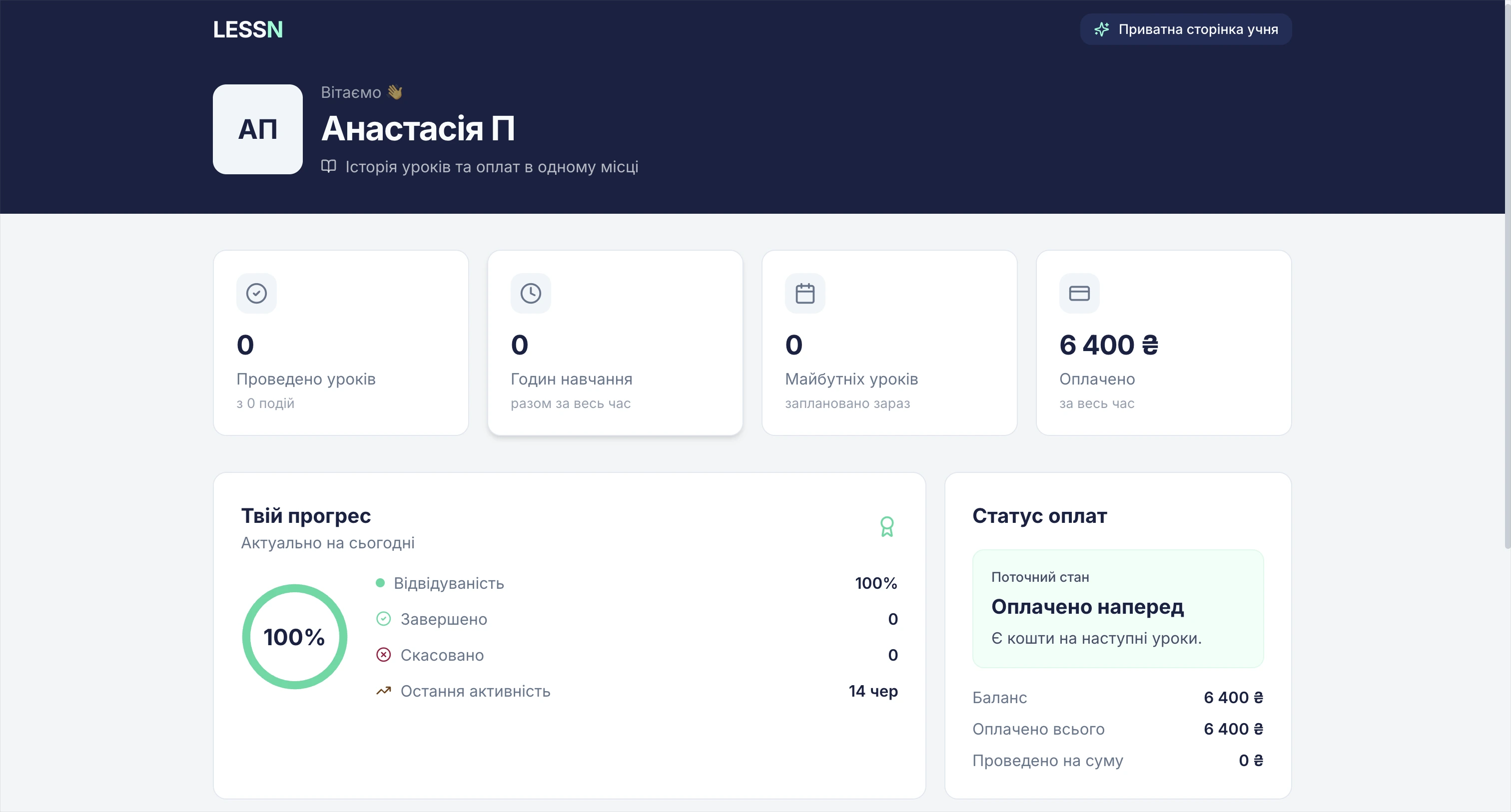Click the green check icon beside Завершено
Image resolution: width=1511 pixels, height=812 pixels.
(384, 619)
